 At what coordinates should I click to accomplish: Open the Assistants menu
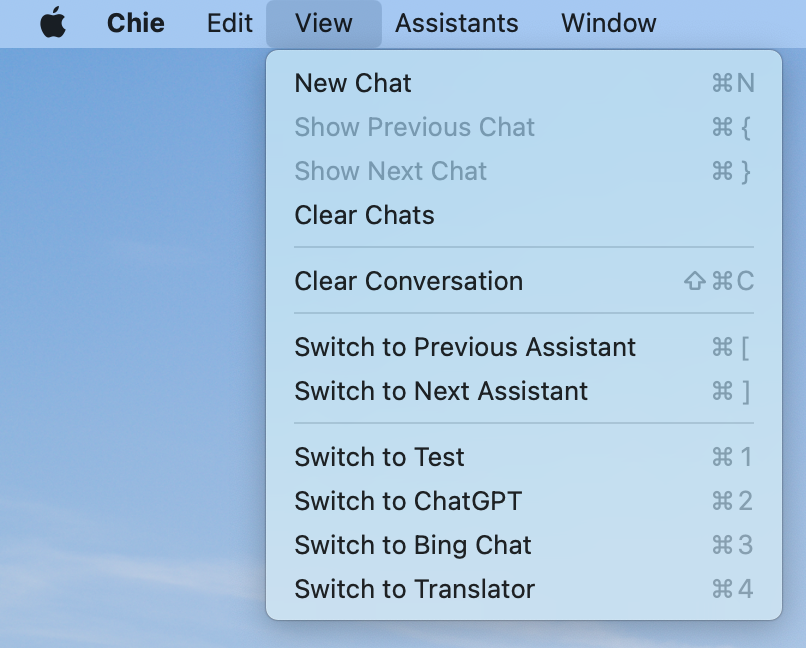[456, 23]
